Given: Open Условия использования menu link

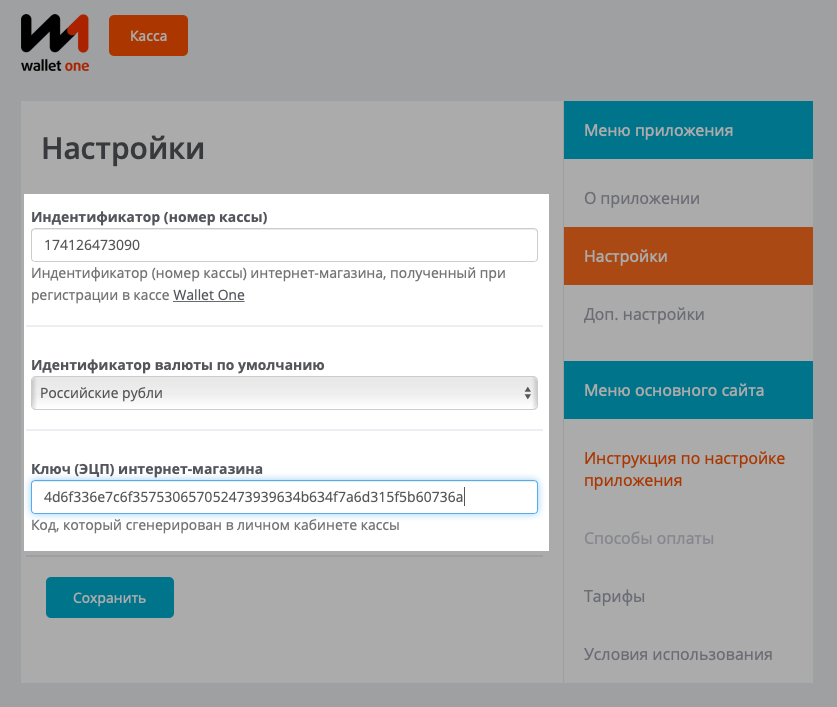Looking at the screenshot, I should (x=678, y=654).
